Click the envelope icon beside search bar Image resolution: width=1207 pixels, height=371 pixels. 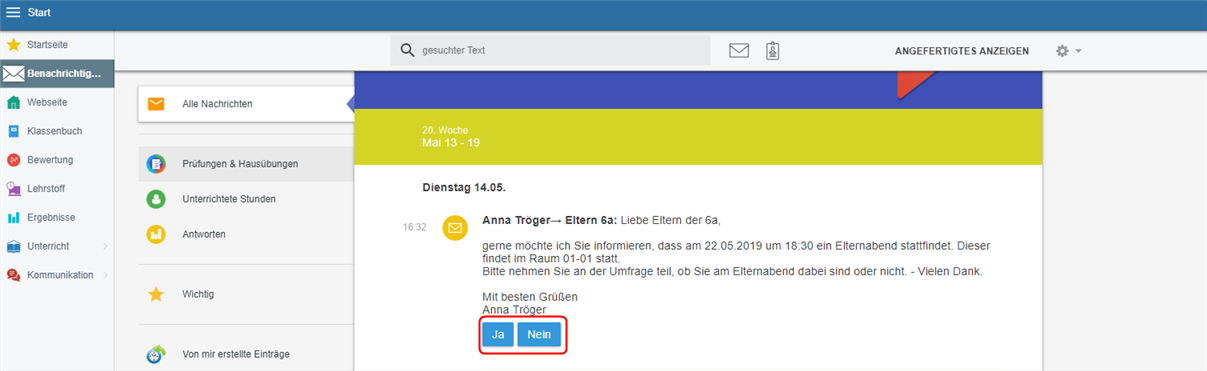click(x=739, y=50)
